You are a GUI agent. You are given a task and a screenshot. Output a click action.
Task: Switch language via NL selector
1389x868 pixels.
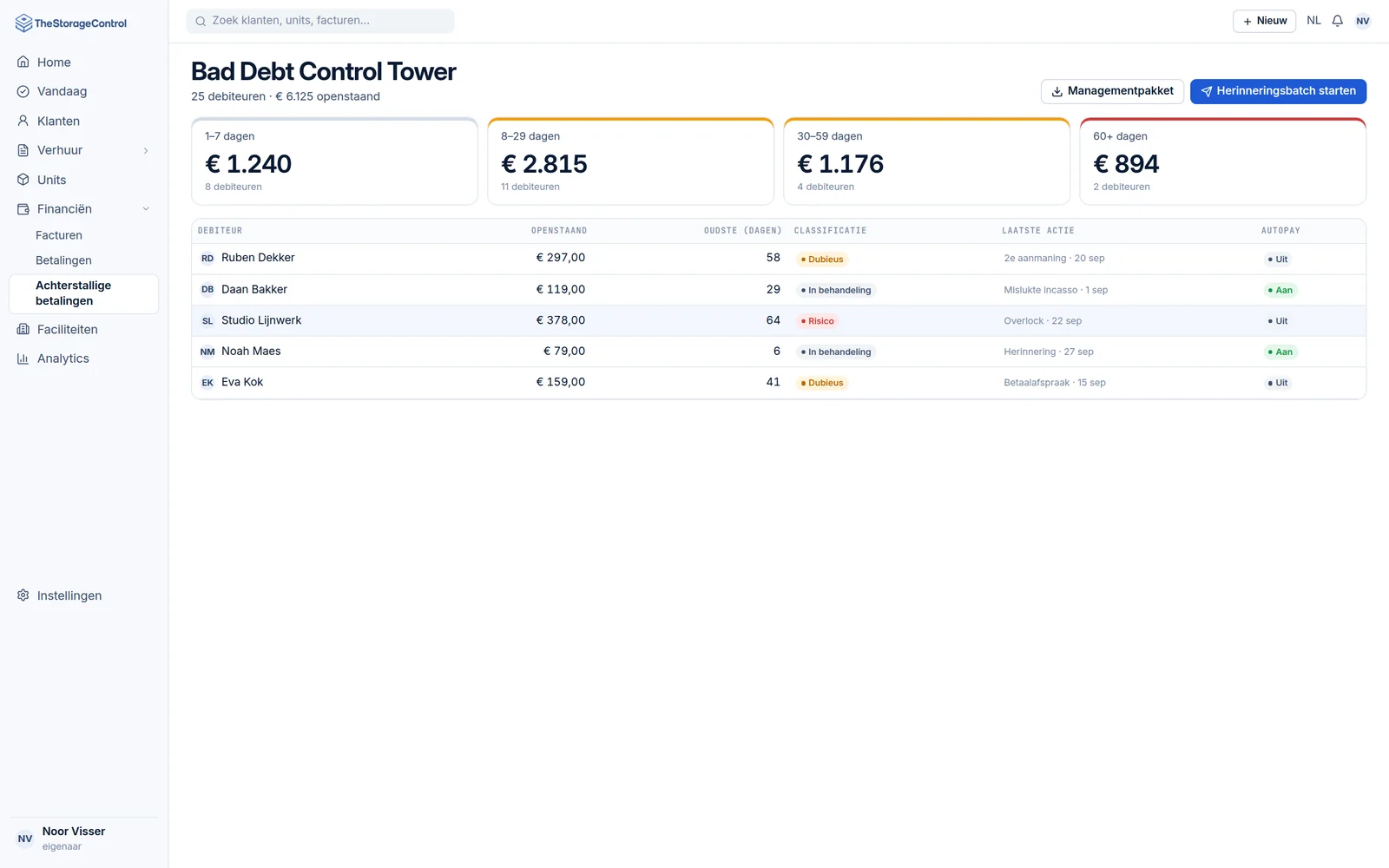(1313, 21)
